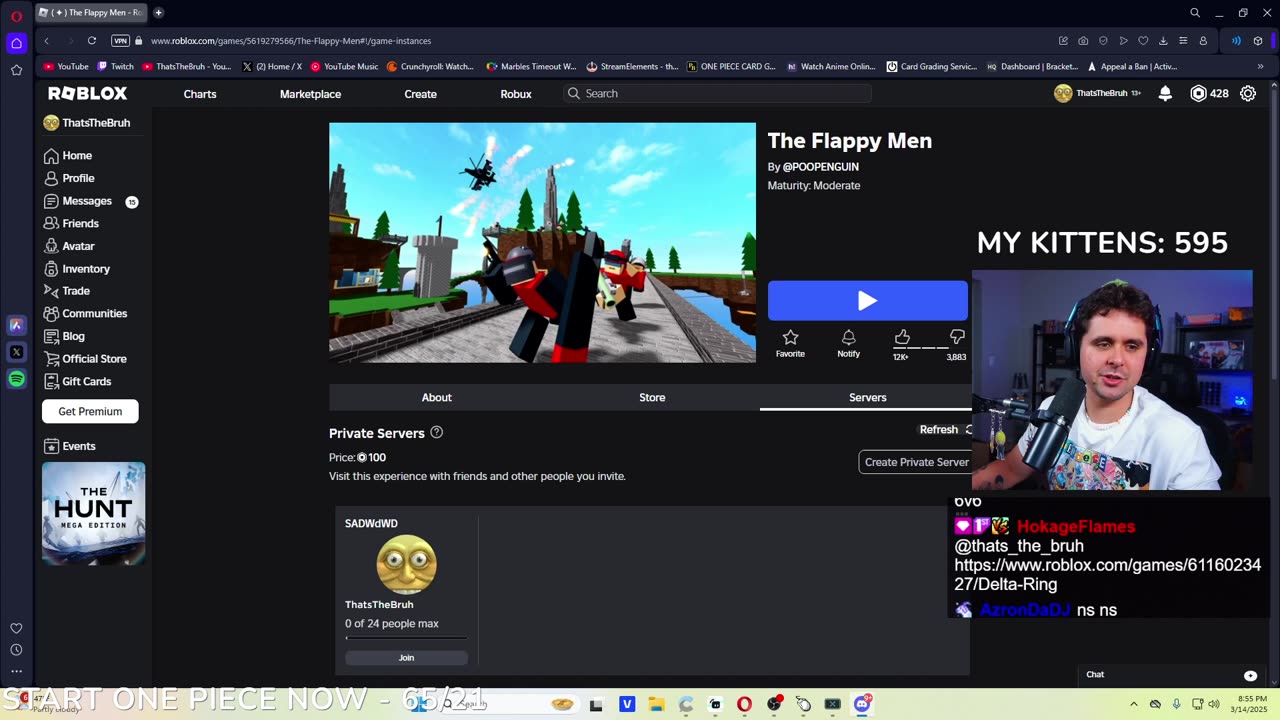Click the Private Servers help icon
1280x720 pixels.
436,432
